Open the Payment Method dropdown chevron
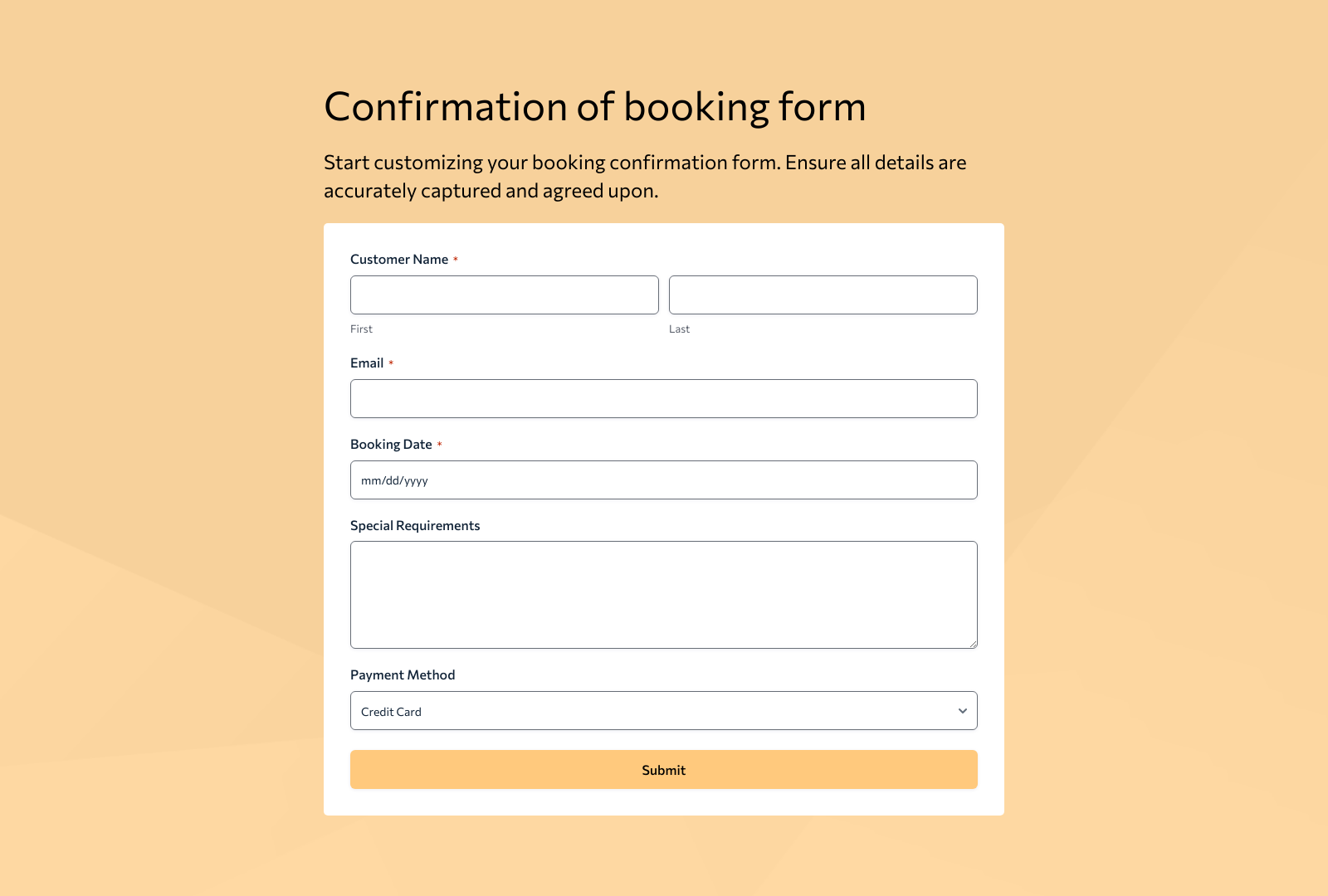The width and height of the screenshot is (1328, 896). coord(963,711)
